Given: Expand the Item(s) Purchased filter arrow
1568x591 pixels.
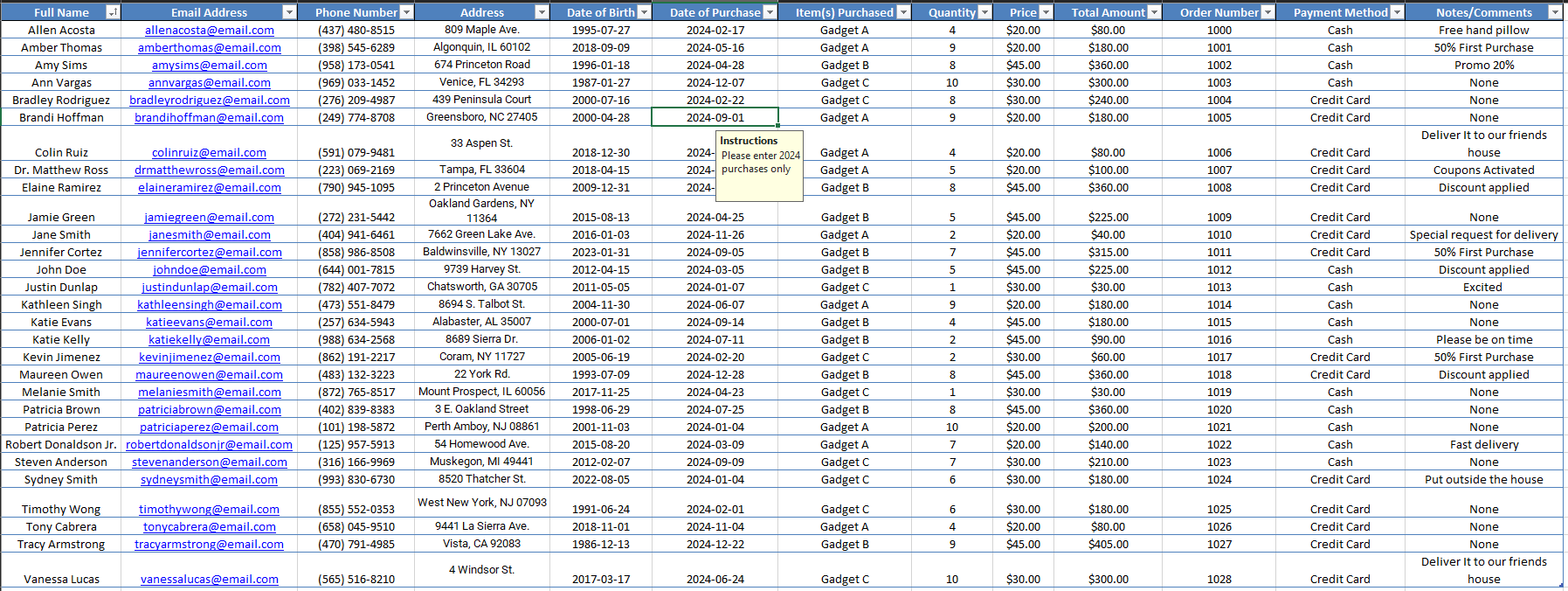Looking at the screenshot, I should click(x=903, y=12).
